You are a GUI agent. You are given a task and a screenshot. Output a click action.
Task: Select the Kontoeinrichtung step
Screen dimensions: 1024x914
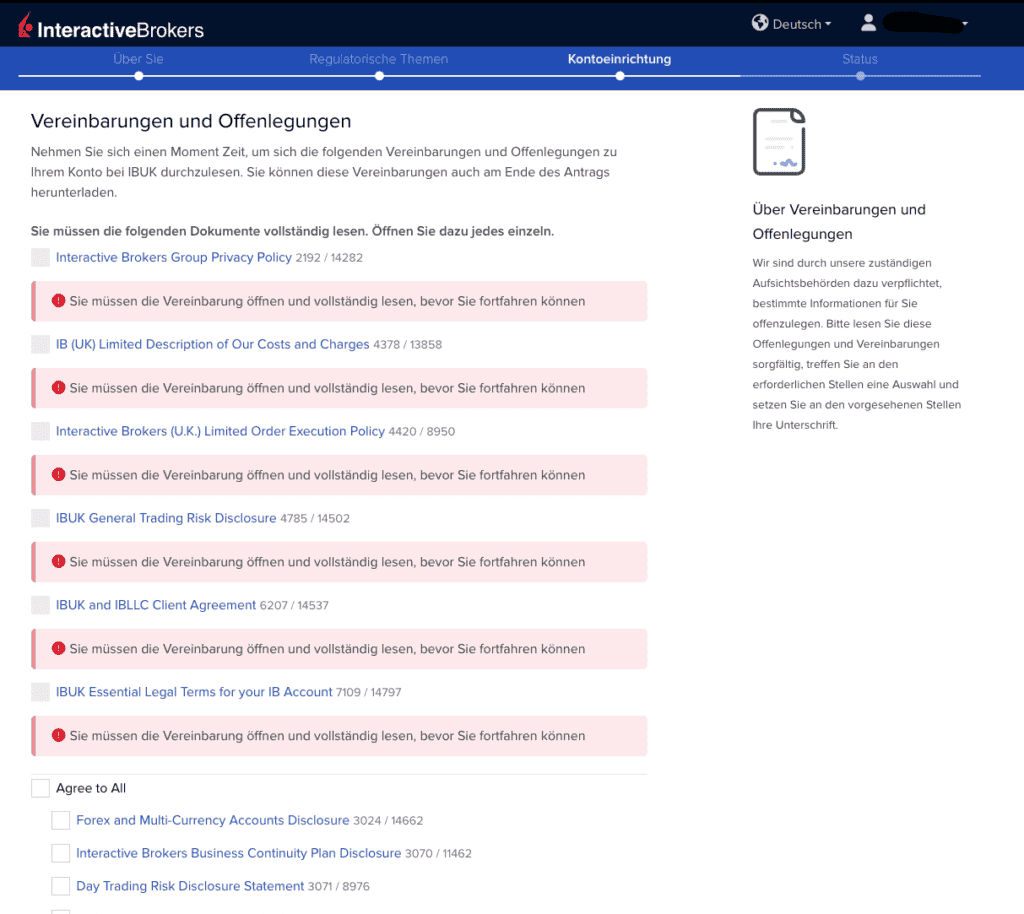[619, 59]
